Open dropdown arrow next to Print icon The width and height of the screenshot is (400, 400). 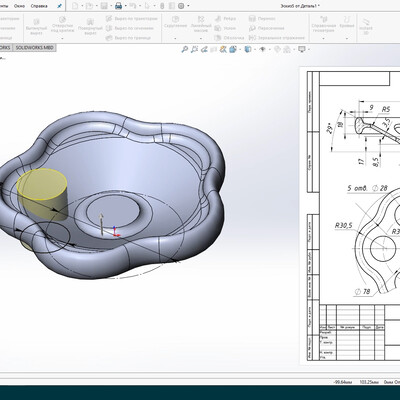click(125, 6)
